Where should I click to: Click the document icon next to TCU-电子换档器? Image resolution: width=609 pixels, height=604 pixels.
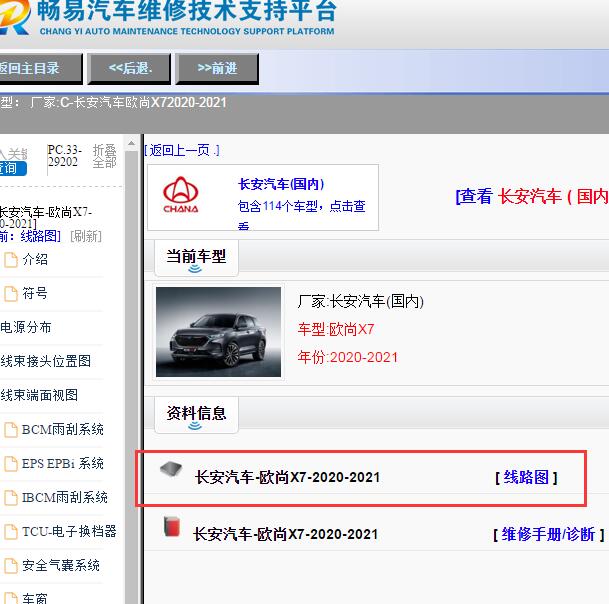[x=11, y=531]
